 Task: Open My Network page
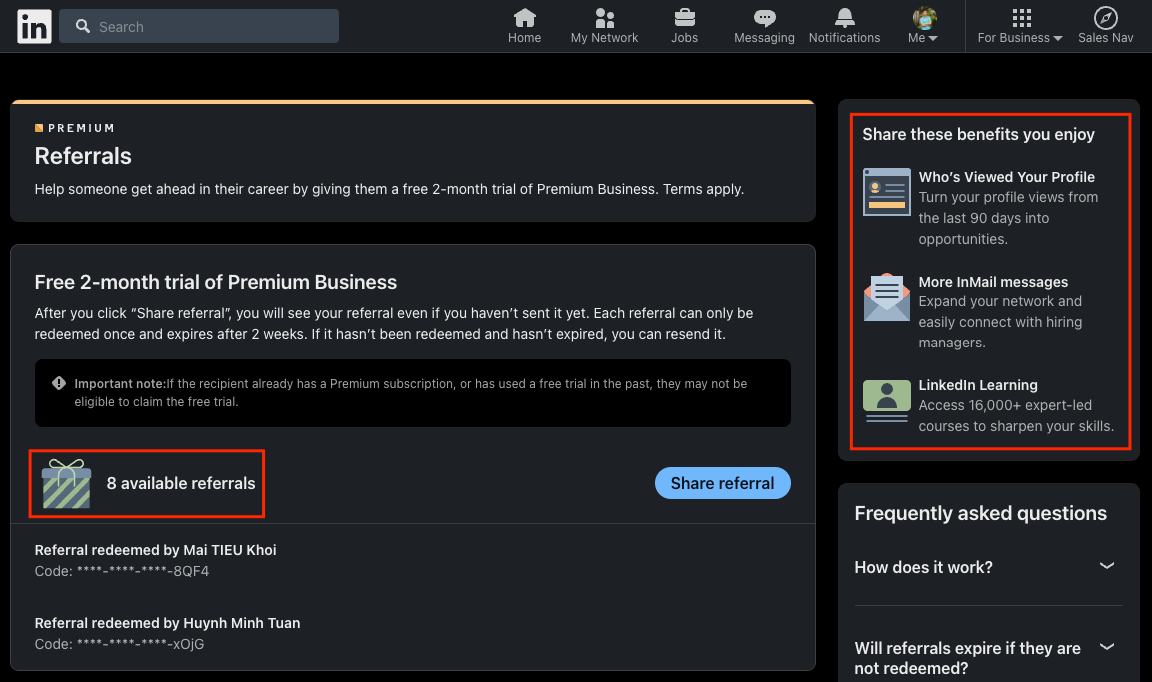tap(604, 26)
